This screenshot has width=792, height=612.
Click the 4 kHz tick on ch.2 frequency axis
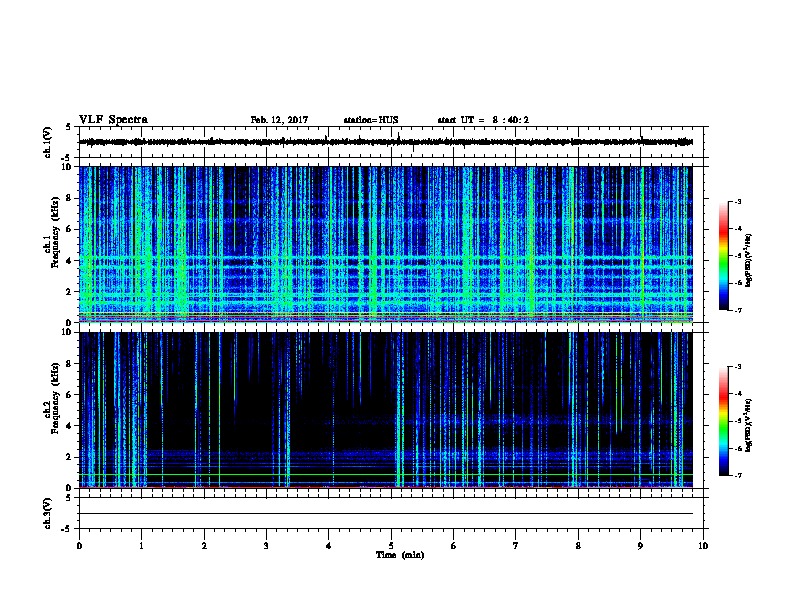[x=70, y=426]
